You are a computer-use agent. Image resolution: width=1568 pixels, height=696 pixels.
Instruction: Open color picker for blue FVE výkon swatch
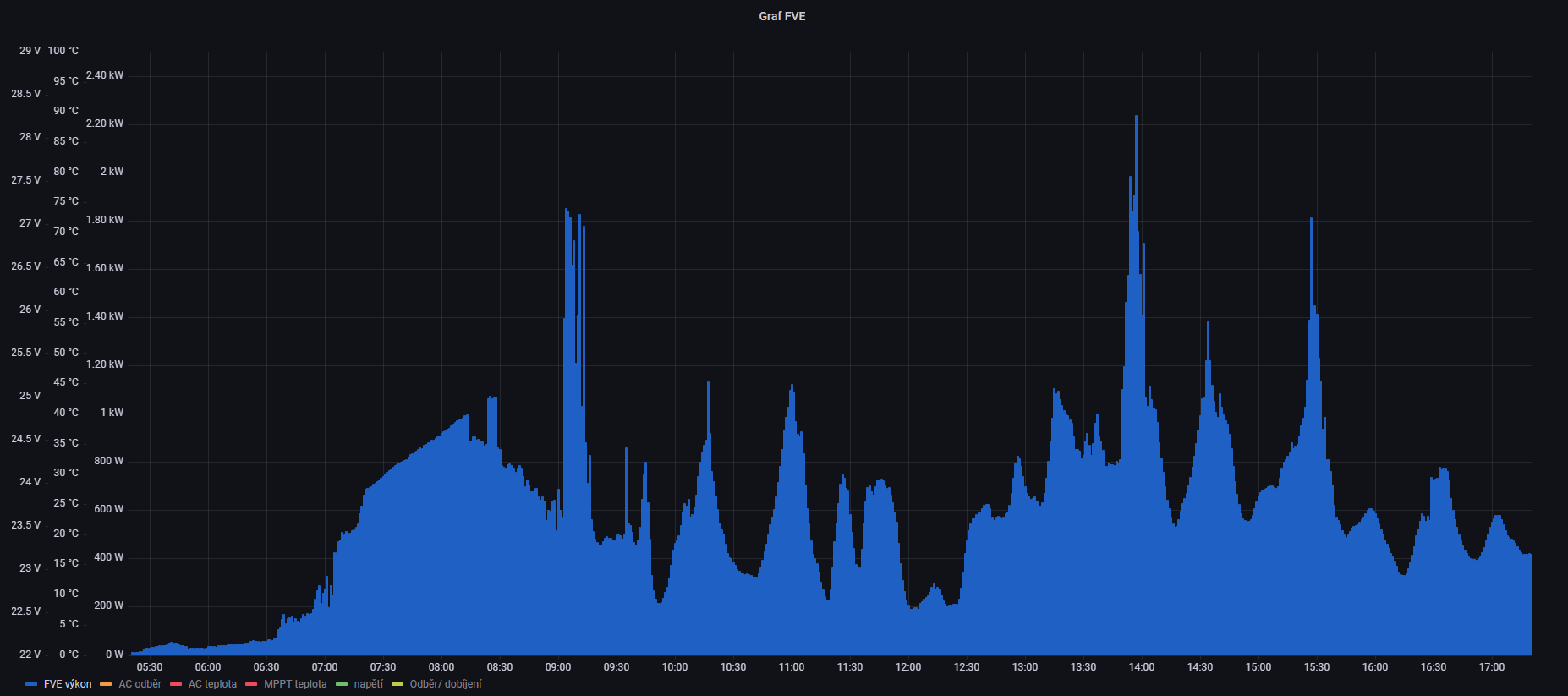tap(31, 684)
